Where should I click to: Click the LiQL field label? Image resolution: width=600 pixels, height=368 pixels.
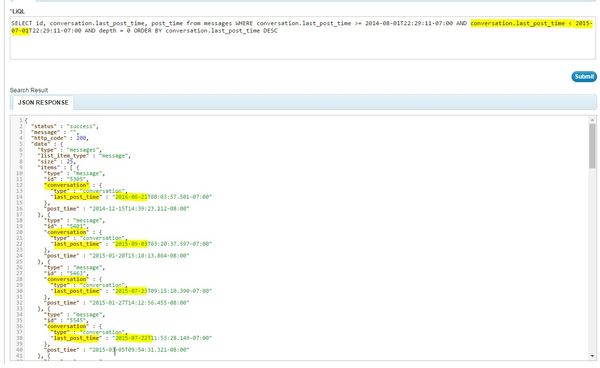point(17,11)
